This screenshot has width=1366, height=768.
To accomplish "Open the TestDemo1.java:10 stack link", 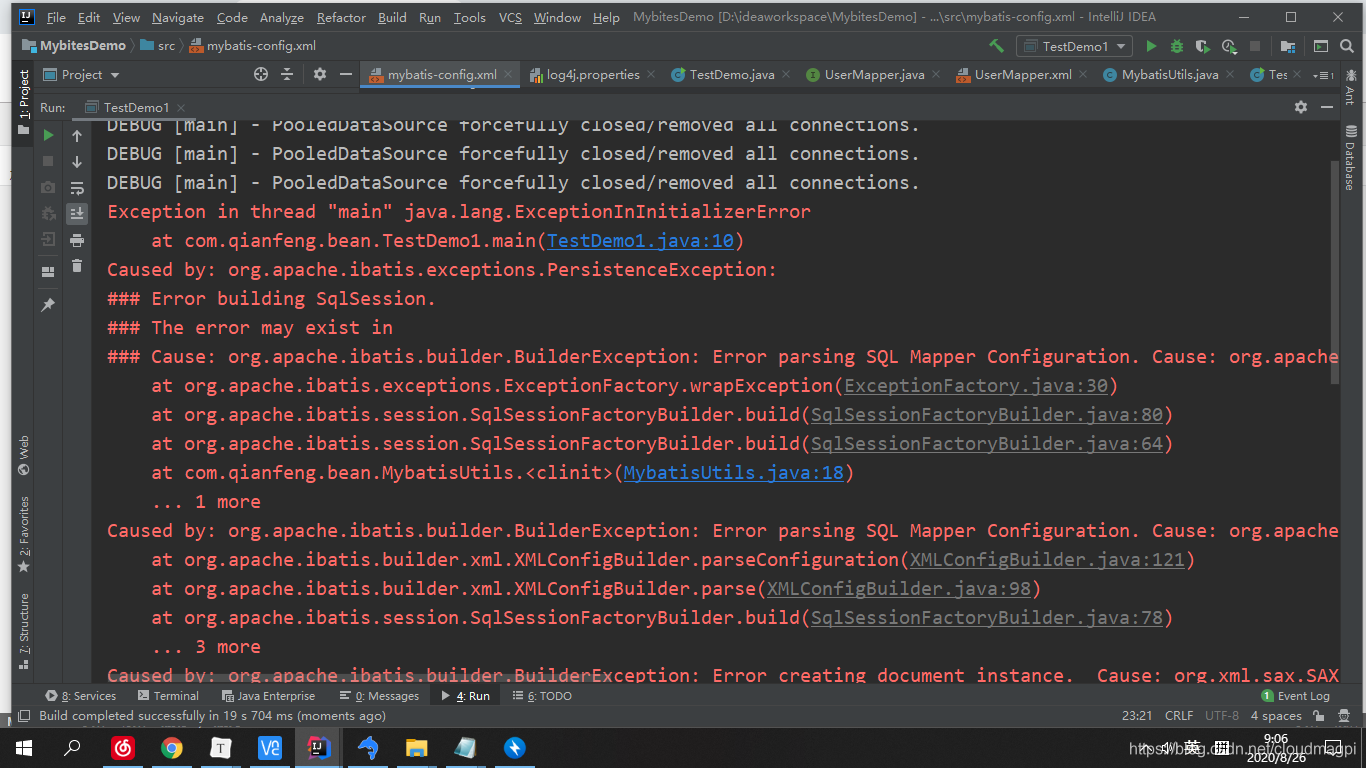I will (641, 240).
